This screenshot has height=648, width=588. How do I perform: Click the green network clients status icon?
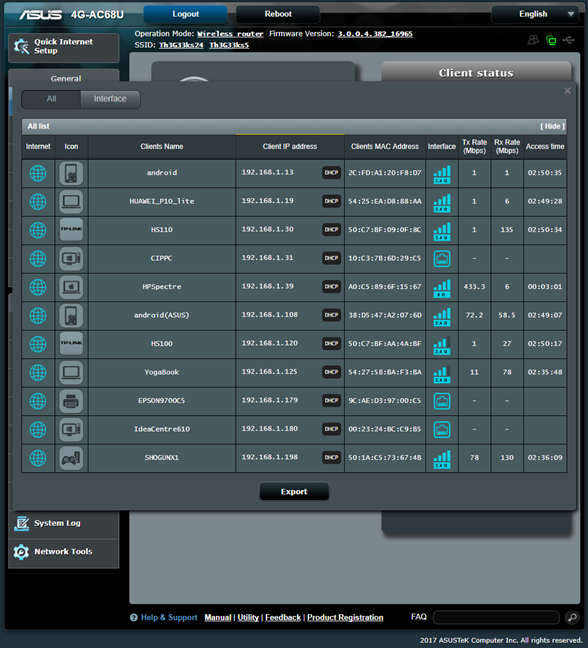[551, 40]
